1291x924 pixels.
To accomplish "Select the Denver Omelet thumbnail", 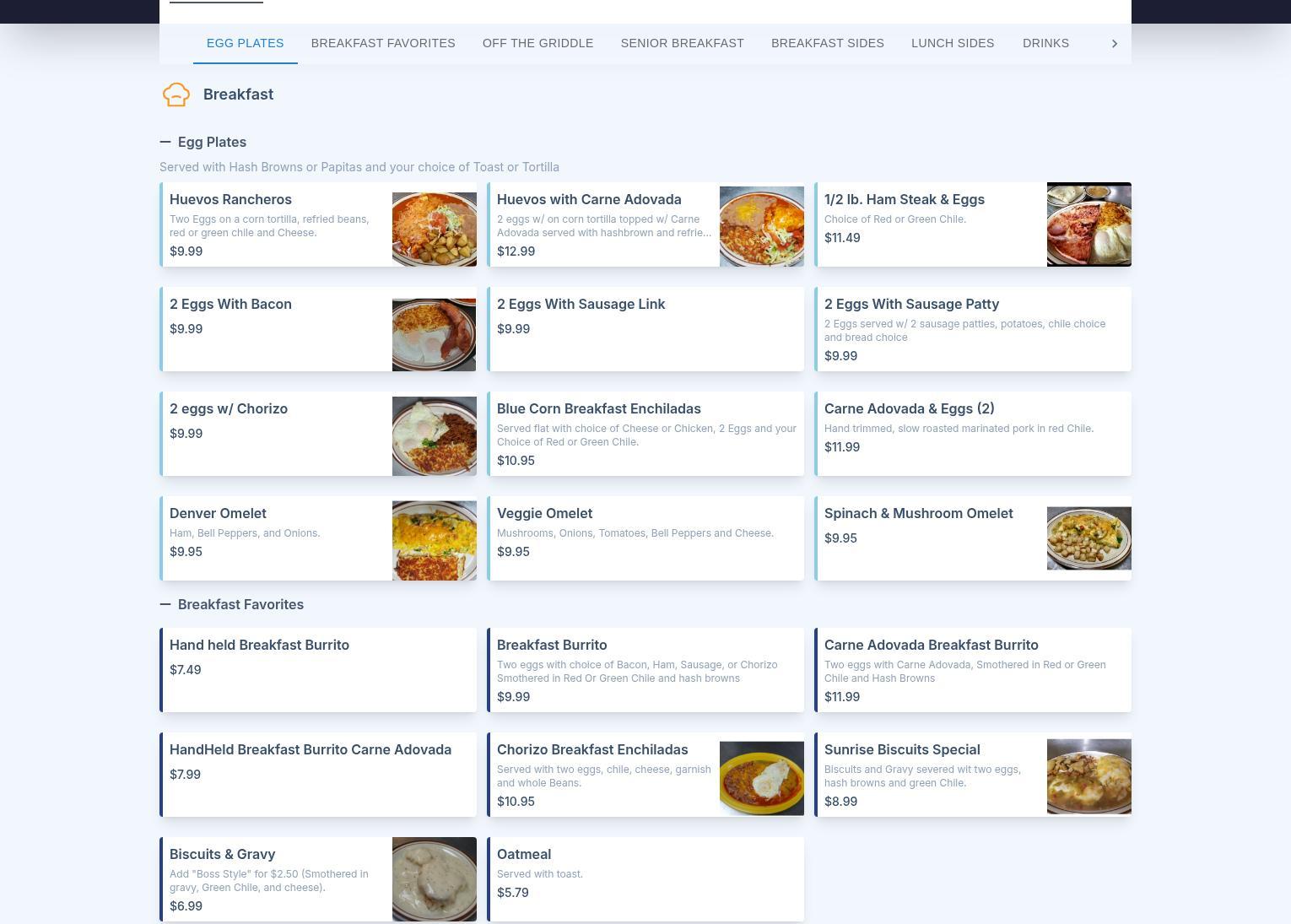I will pos(434,540).
